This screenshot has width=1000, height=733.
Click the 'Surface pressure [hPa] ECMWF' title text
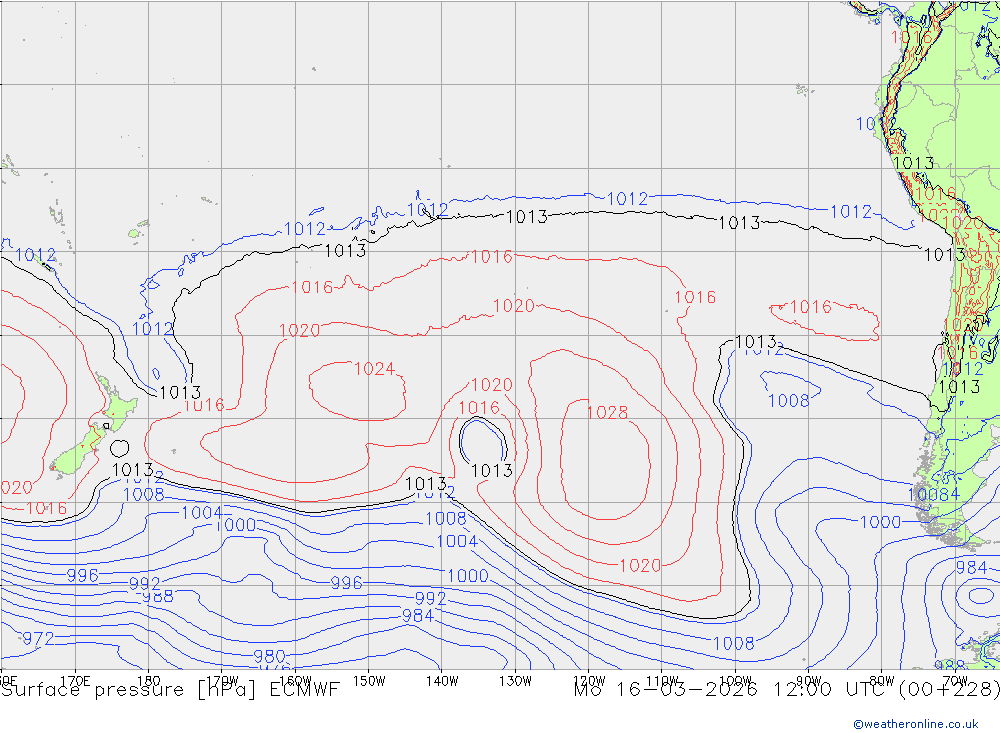pyautogui.click(x=170, y=690)
